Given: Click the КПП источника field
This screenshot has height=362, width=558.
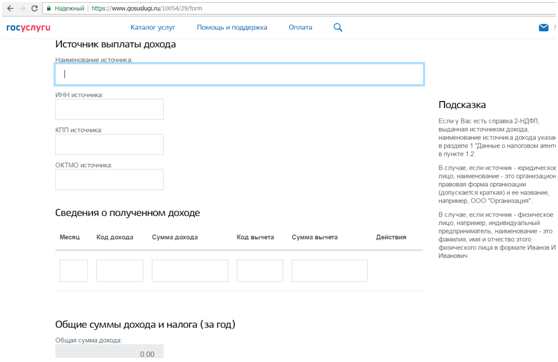Looking at the screenshot, I should tap(109, 144).
